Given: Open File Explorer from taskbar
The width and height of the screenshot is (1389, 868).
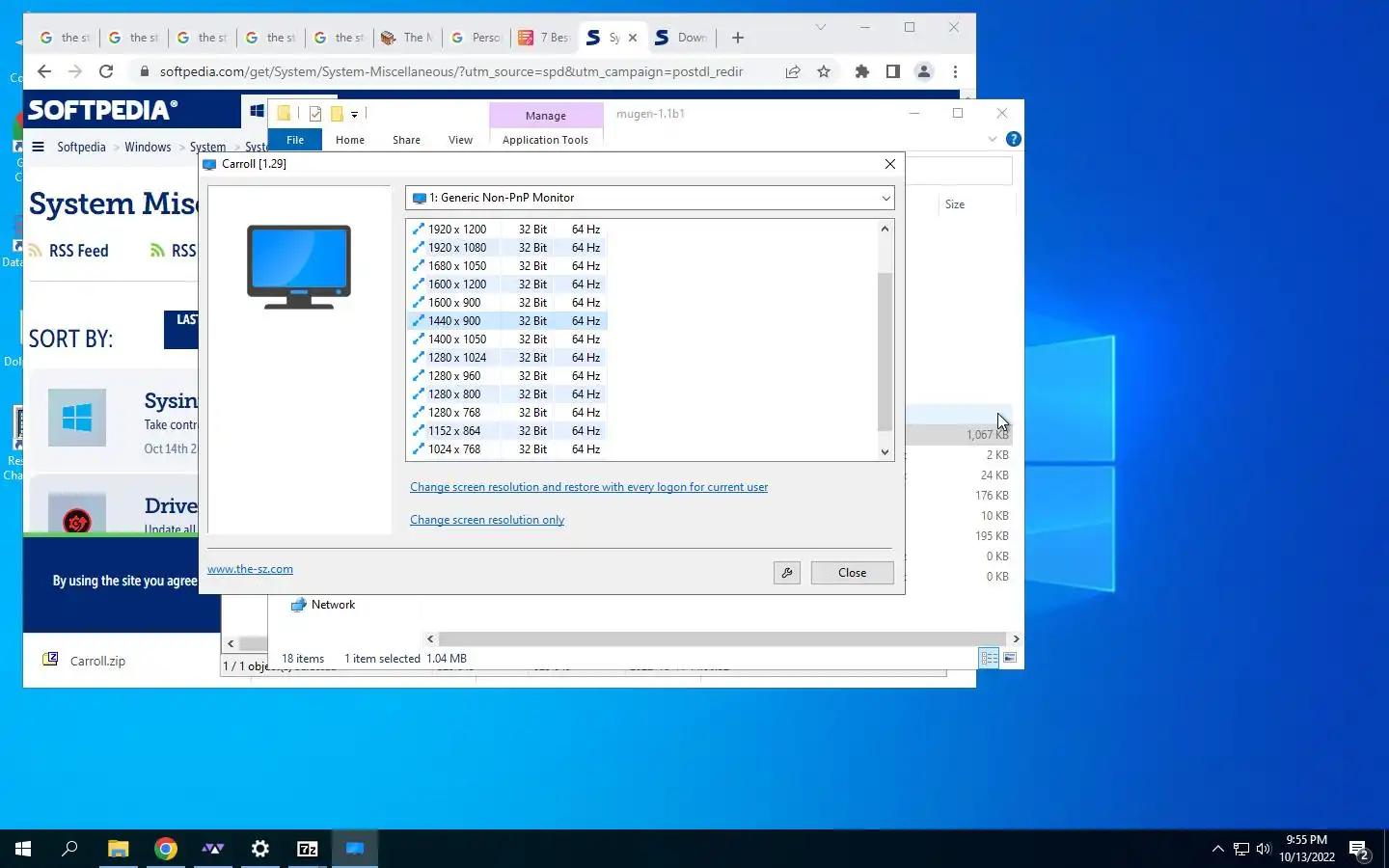Looking at the screenshot, I should 118,849.
